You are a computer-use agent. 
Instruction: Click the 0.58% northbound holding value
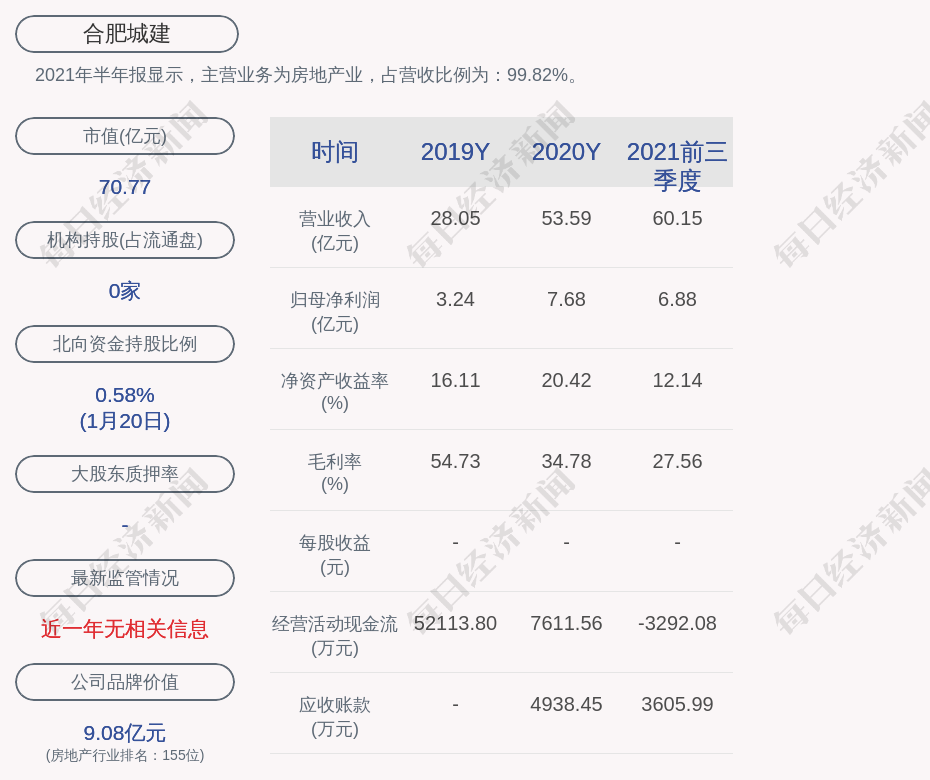[125, 395]
